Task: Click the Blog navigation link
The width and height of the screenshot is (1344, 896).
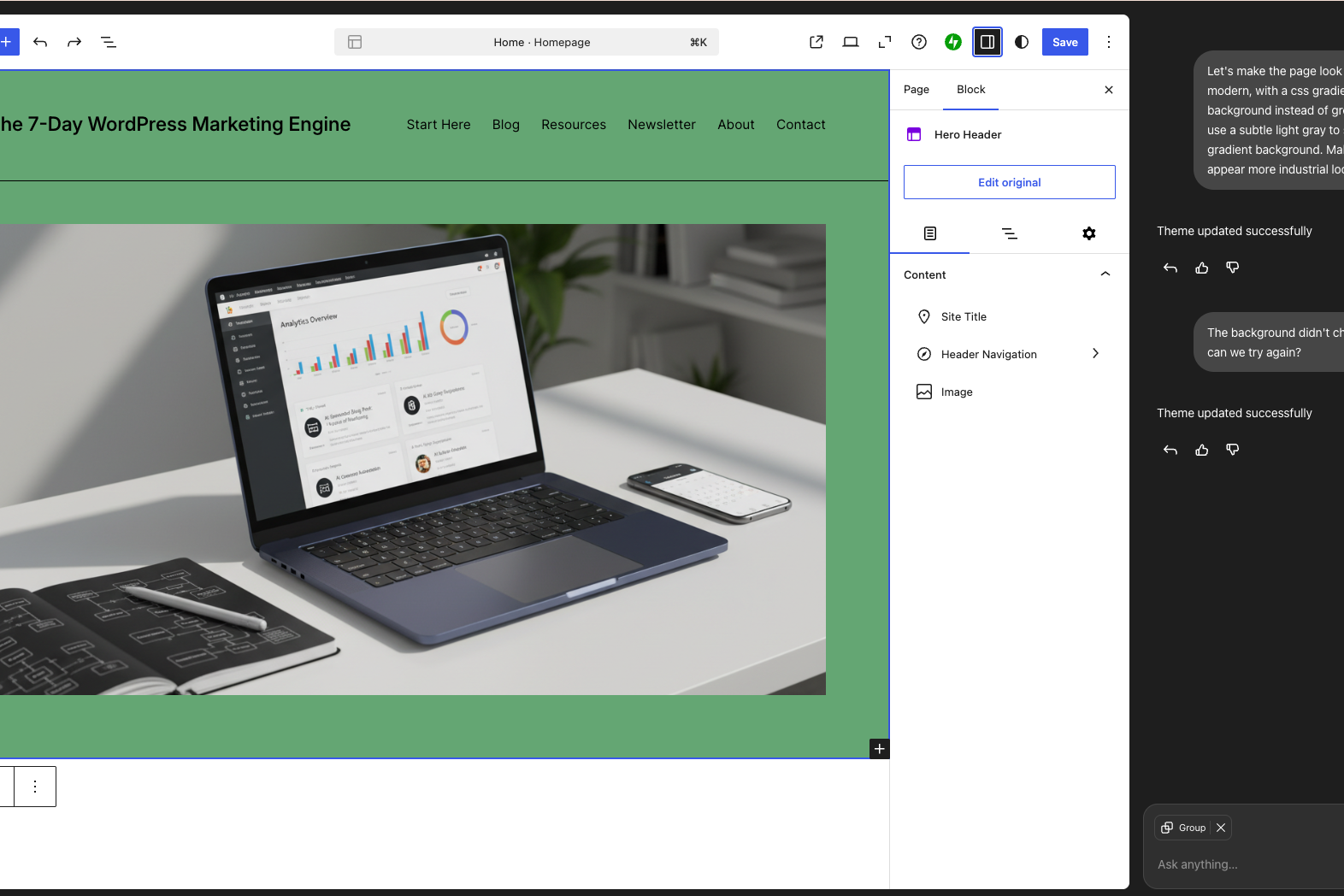Action: click(x=506, y=125)
